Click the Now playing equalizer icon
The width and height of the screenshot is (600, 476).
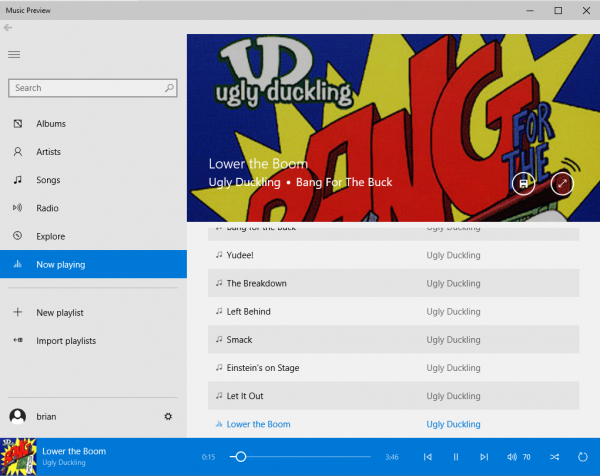coord(18,264)
